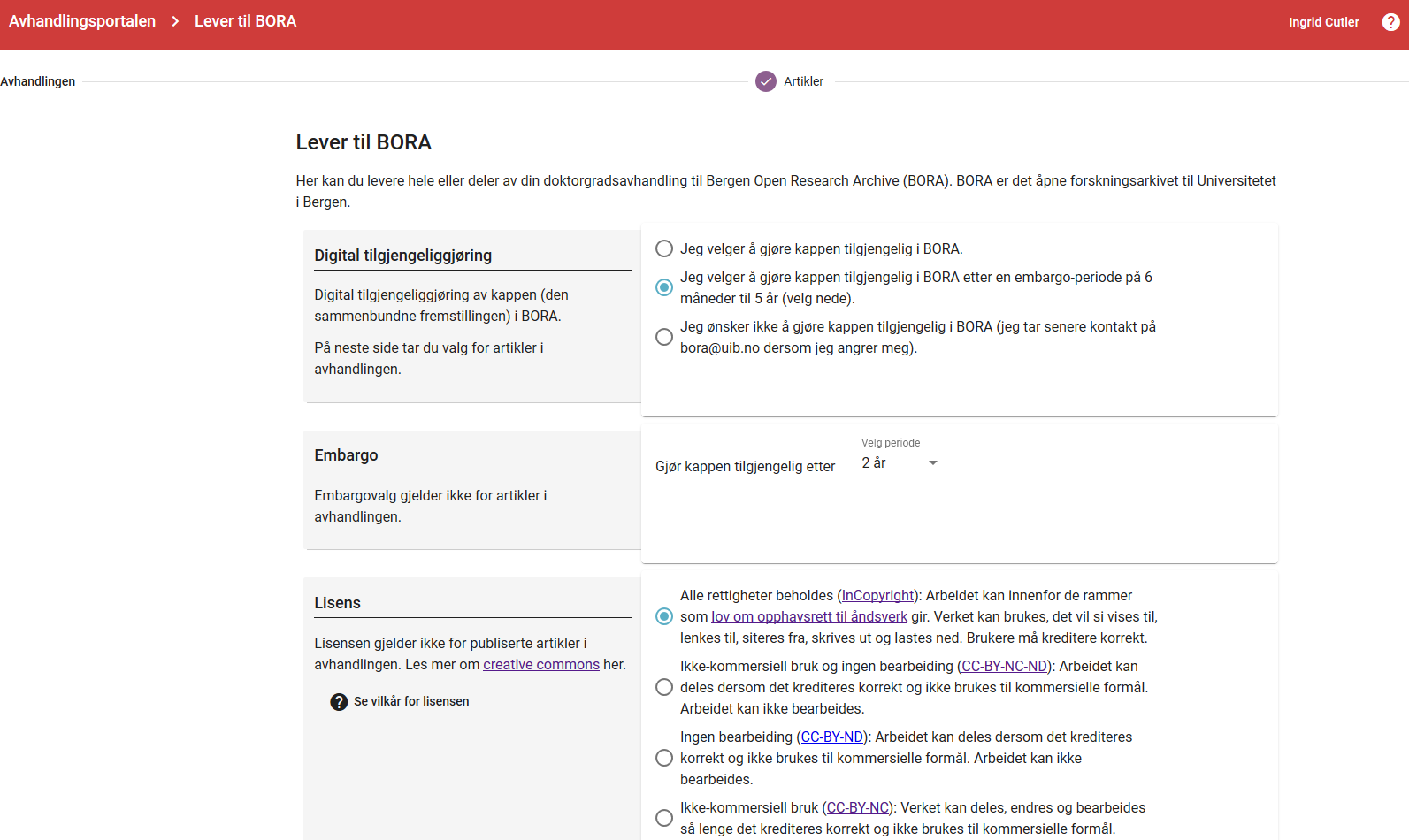Go to Avhandlingsportalen in the breadcrumb
1409x840 pixels.
pyautogui.click(x=82, y=21)
